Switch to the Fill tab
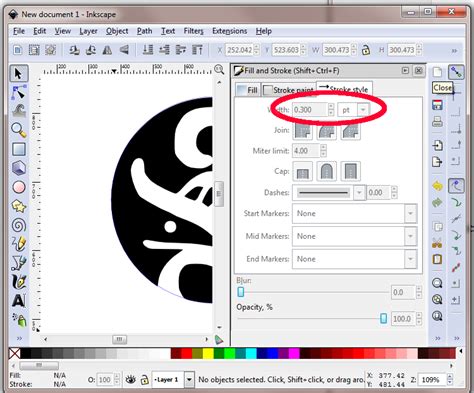 point(247,90)
